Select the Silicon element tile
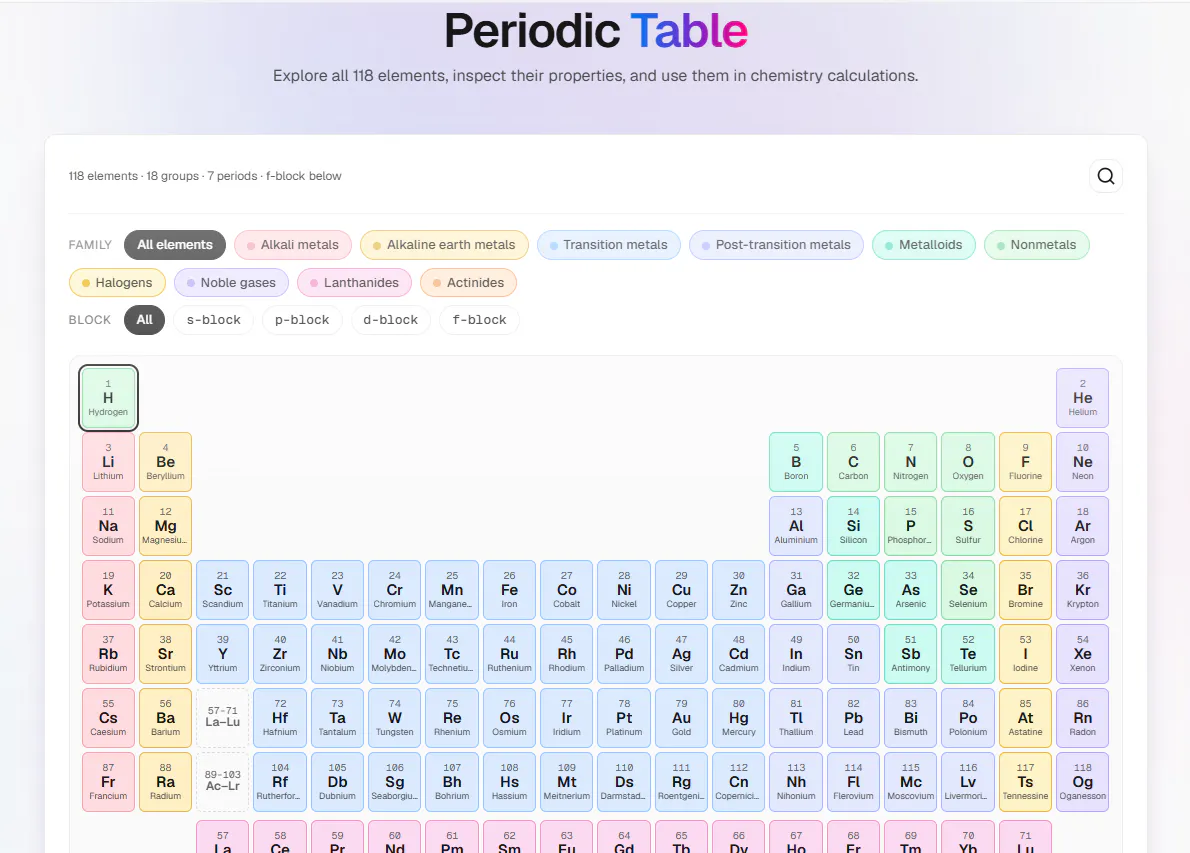 click(x=853, y=526)
